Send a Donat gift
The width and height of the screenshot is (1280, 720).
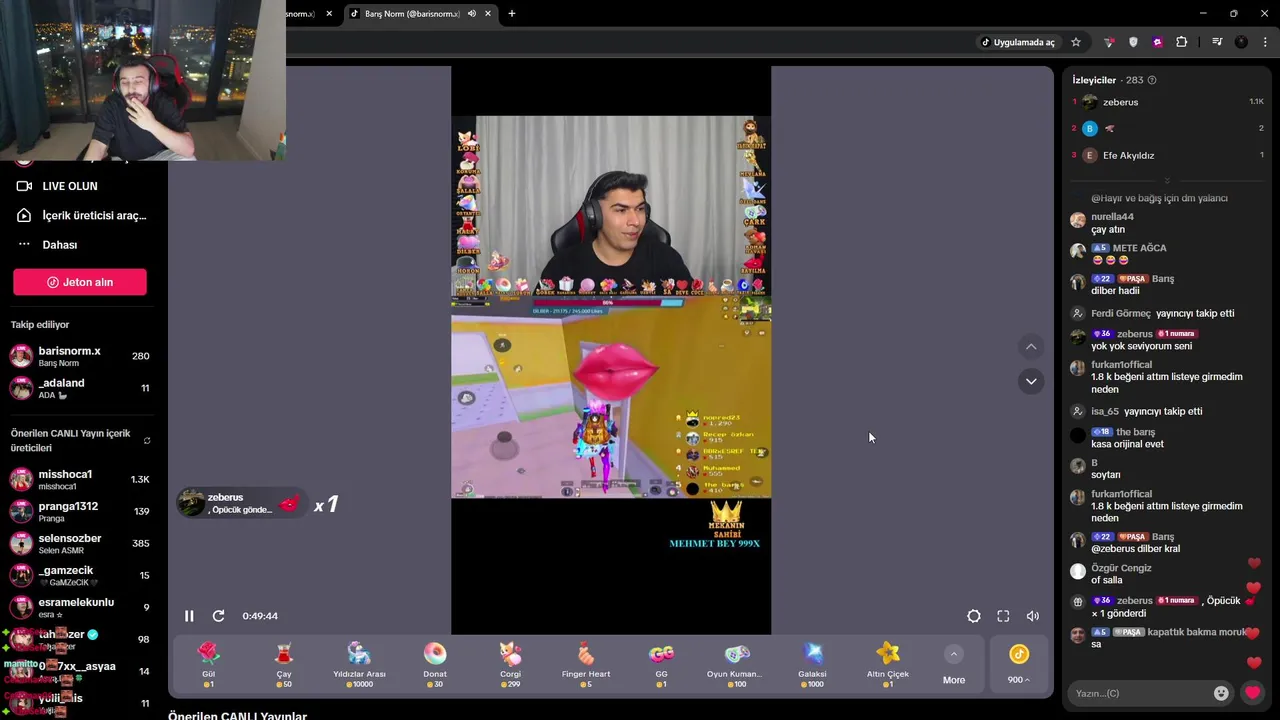[x=435, y=665]
